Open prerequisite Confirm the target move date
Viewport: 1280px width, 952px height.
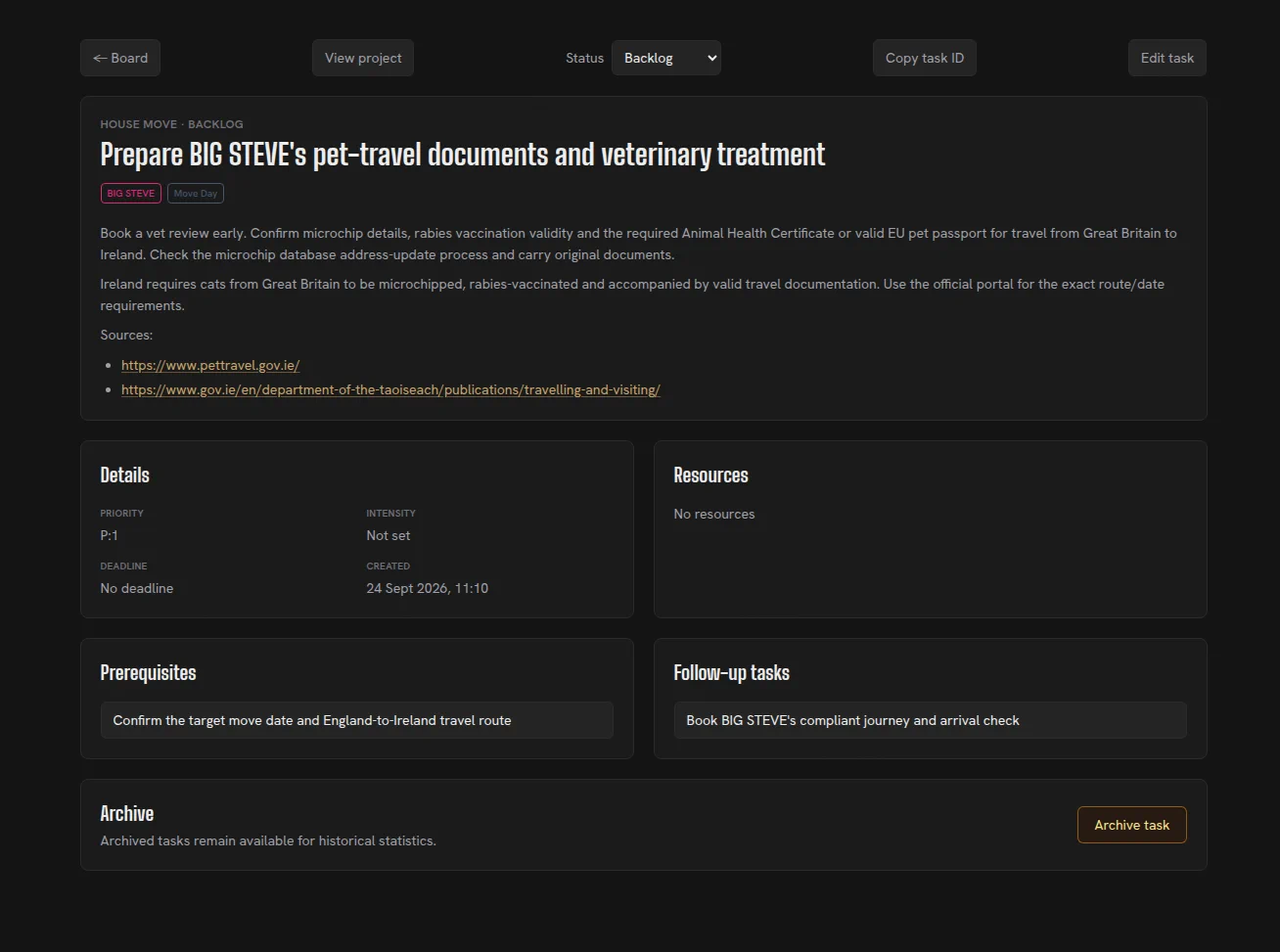(x=357, y=720)
